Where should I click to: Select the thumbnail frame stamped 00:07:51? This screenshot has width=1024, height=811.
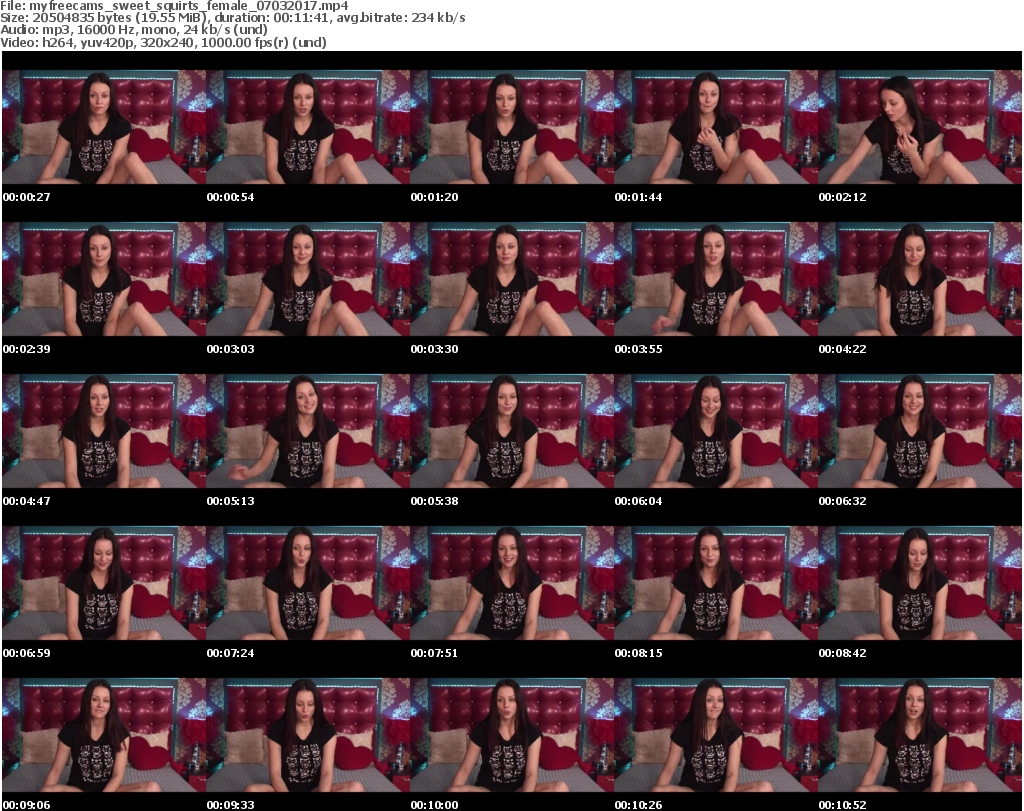coord(512,583)
